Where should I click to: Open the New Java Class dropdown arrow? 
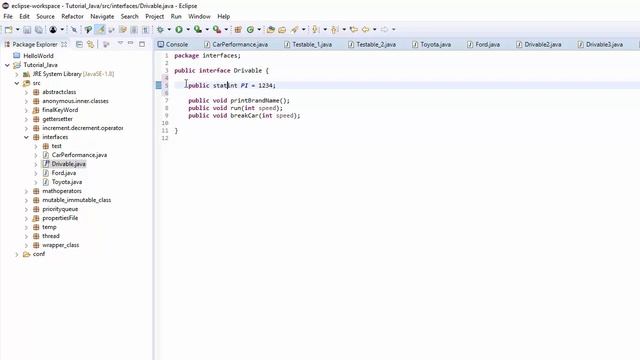pyautogui.click(x=259, y=29)
